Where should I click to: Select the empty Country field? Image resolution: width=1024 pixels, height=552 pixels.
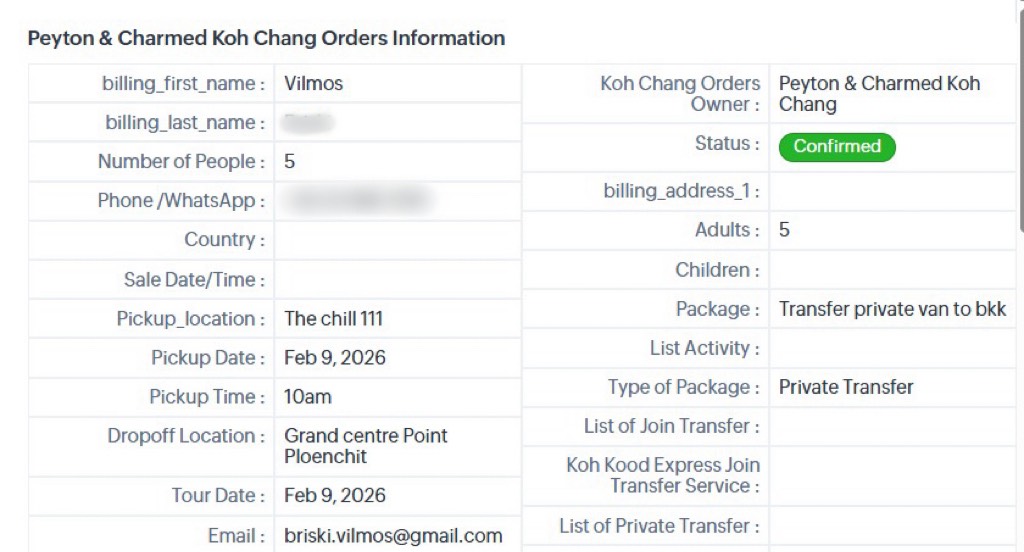click(397, 240)
